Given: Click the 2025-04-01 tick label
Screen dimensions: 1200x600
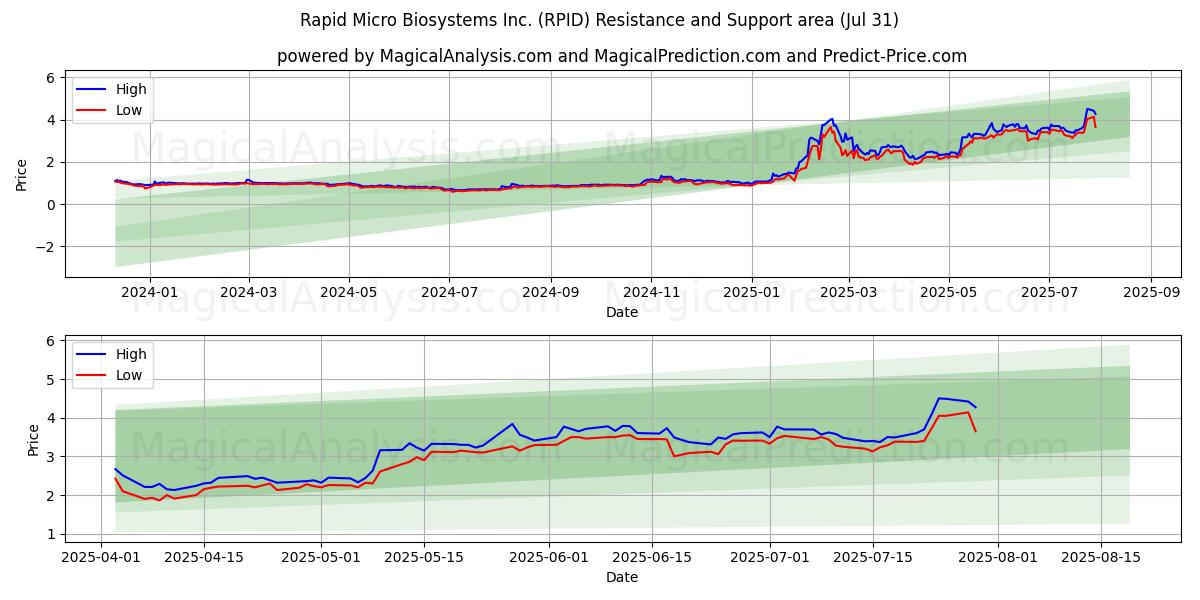Looking at the screenshot, I should [102, 557].
